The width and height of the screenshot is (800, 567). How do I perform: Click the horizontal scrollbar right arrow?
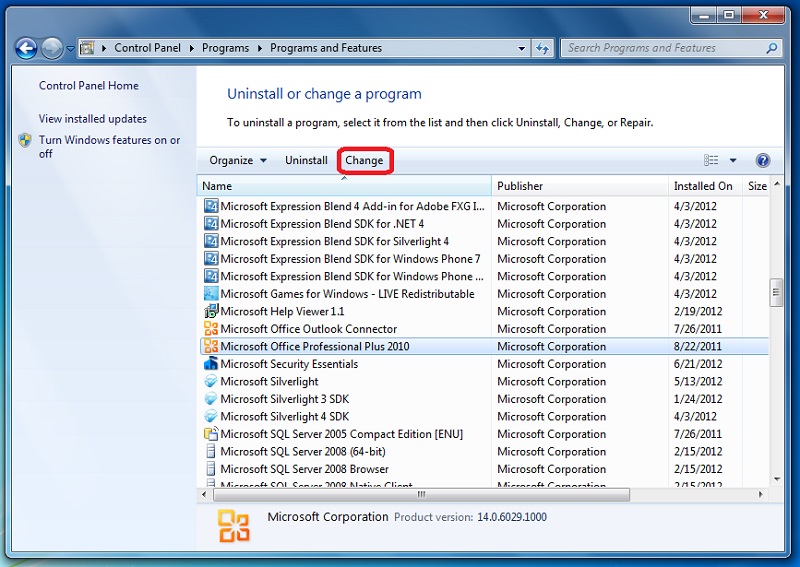[x=761, y=494]
